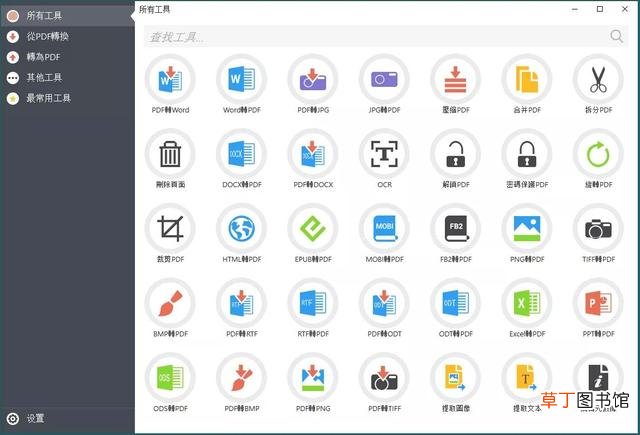Click the 解鎖PDF unlock icon

(456, 154)
